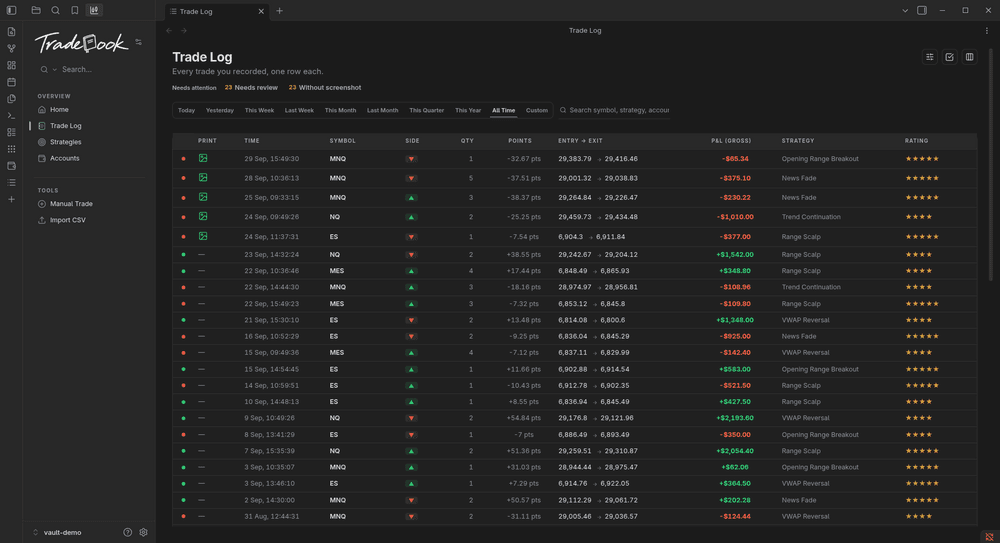Open screenshot for 29 Sep MNQ trade

click(203, 158)
